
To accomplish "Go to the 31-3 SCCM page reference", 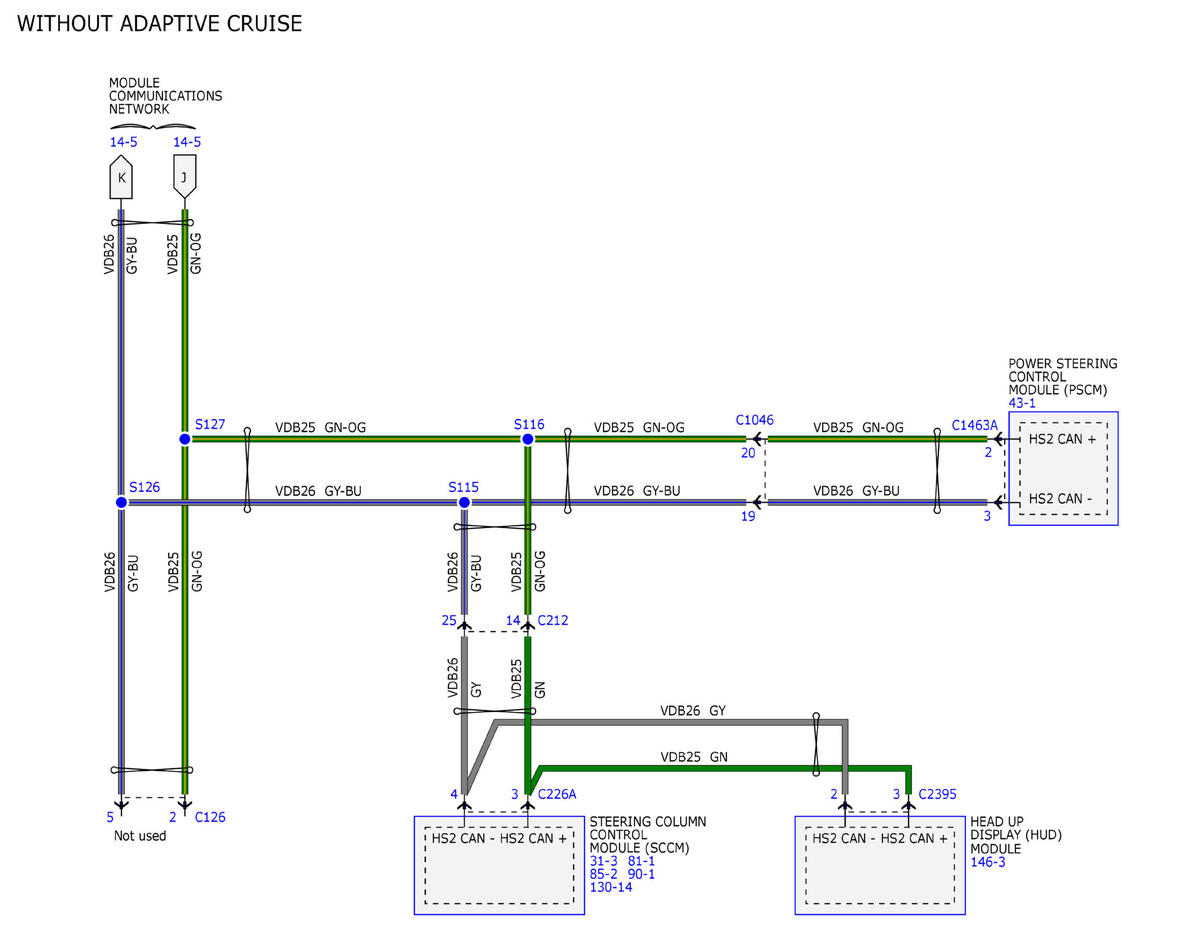I will click(603, 860).
